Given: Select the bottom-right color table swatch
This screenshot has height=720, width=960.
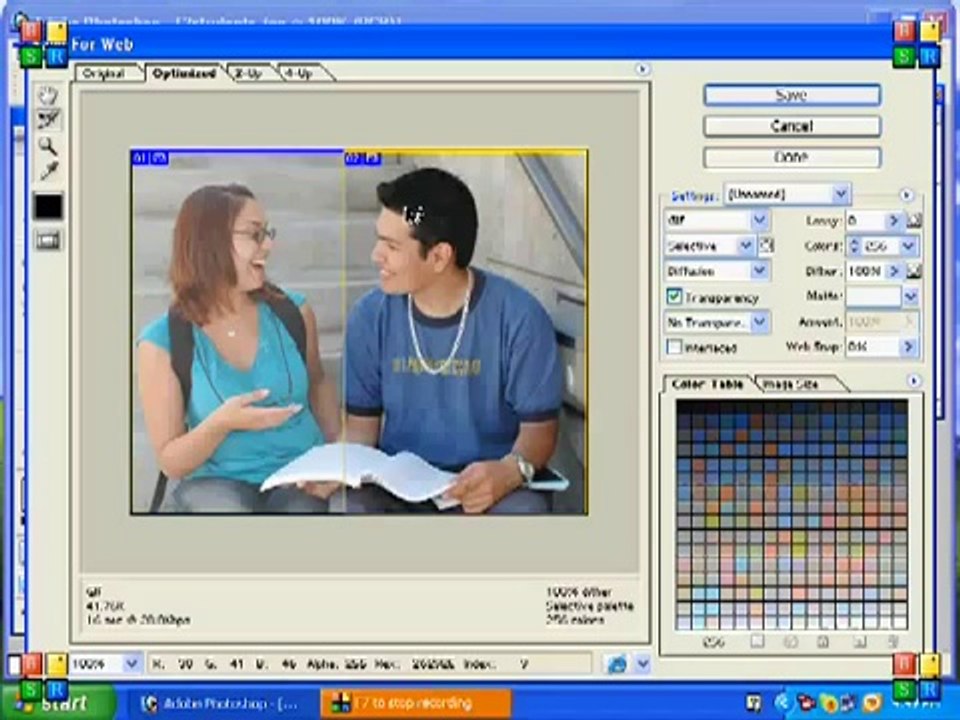Looking at the screenshot, I should click(x=900, y=621).
